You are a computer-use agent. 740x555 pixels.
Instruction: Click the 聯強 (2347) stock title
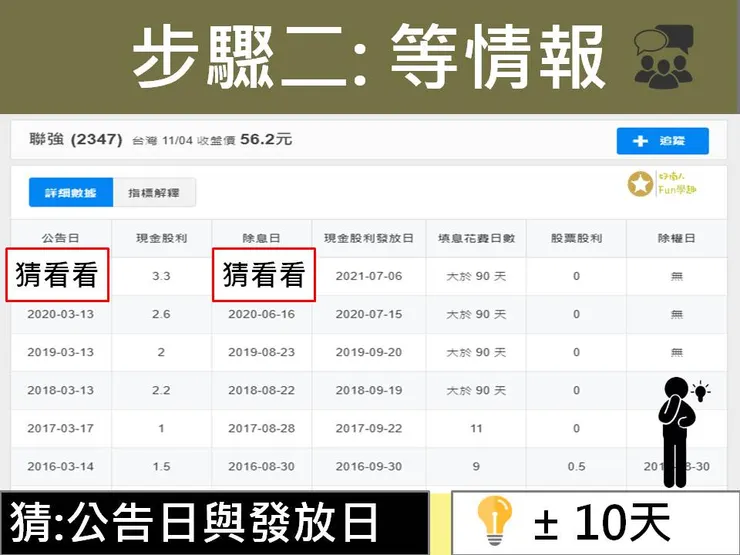tap(76, 139)
